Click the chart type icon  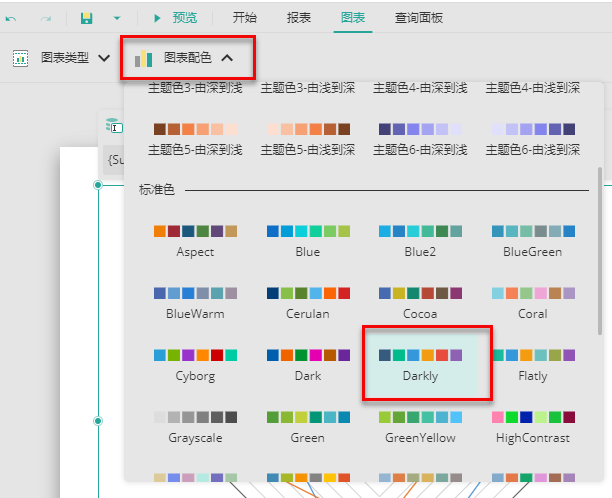(x=20, y=58)
